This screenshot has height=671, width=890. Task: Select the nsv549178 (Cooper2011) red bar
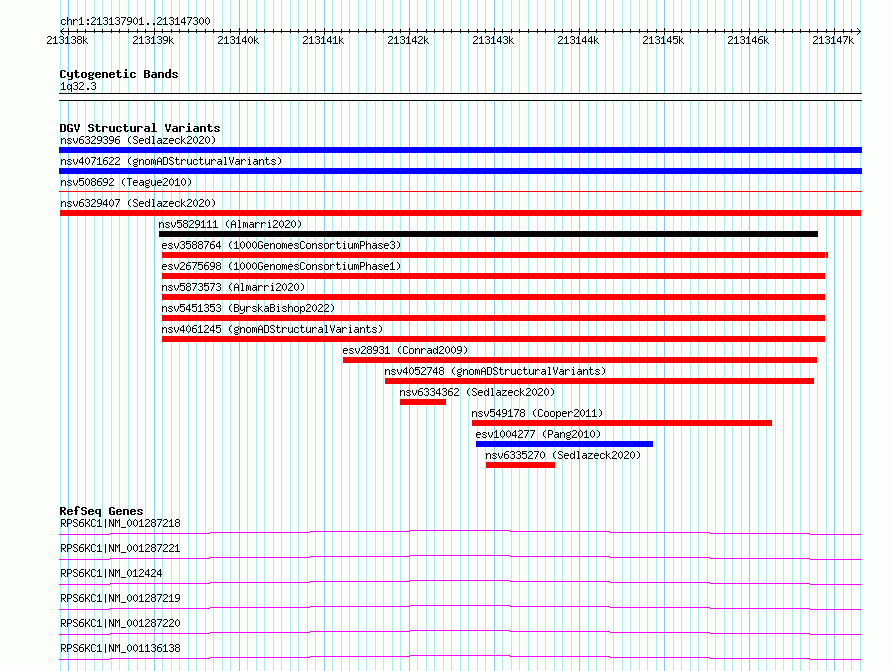(622, 423)
